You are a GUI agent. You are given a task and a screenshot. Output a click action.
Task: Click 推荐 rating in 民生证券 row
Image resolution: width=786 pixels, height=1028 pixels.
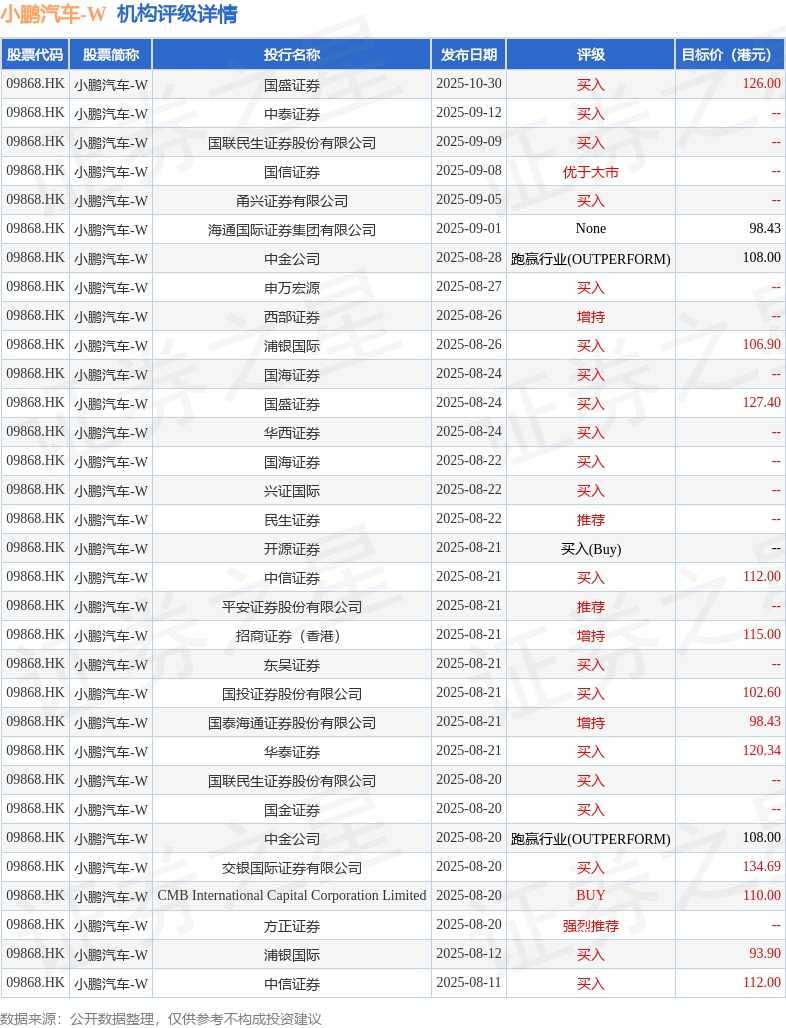pos(591,520)
